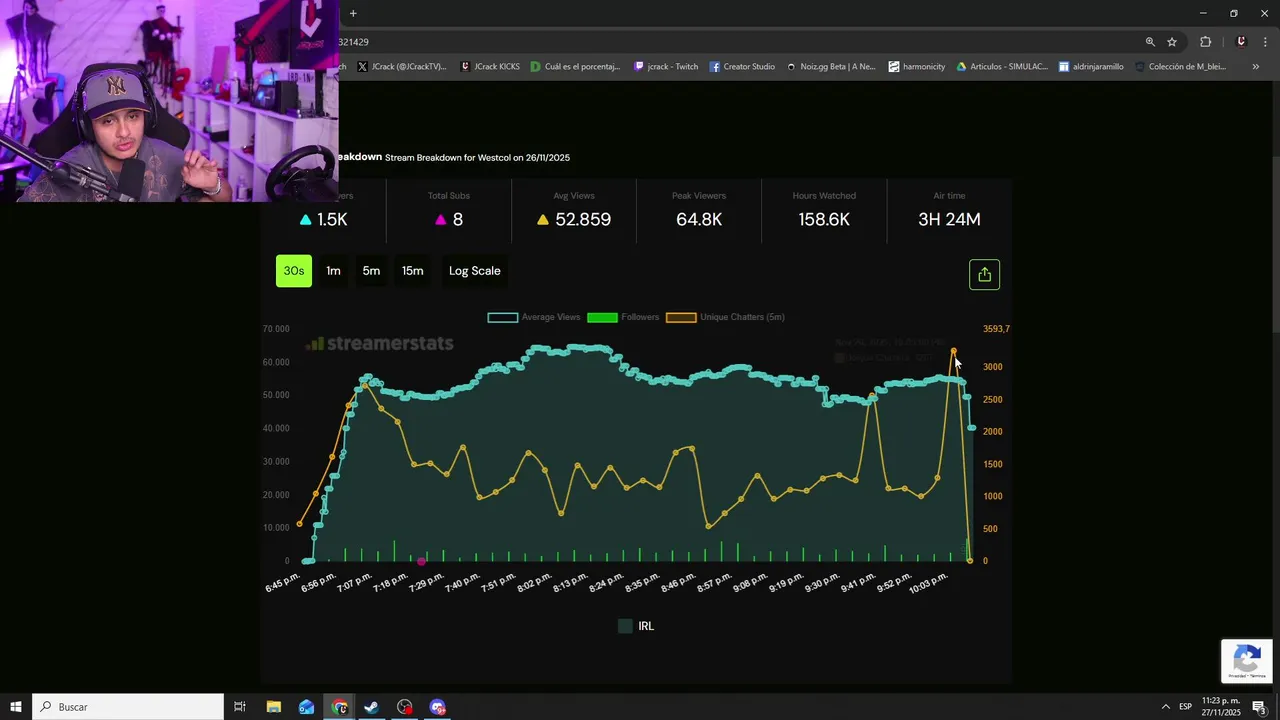Open the last pinned app on the taskbar
This screenshot has height=720, width=1280.
point(437,707)
